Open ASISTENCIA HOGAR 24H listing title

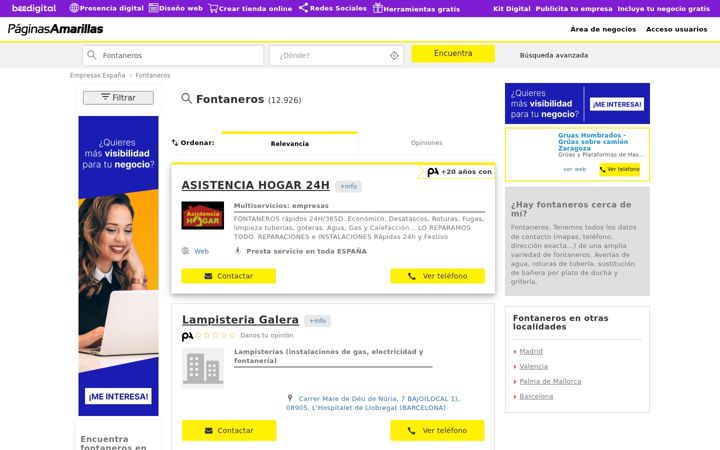255,185
